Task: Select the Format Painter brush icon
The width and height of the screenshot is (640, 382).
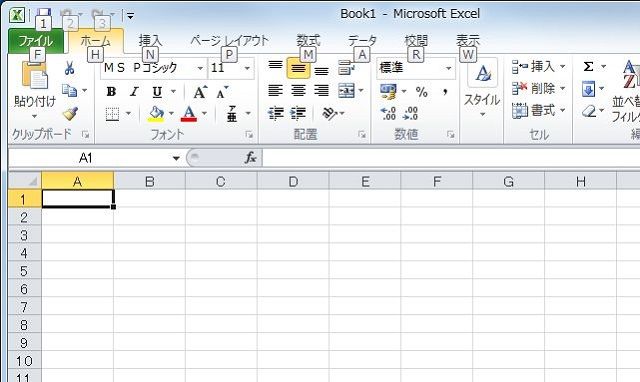Action: [x=70, y=113]
